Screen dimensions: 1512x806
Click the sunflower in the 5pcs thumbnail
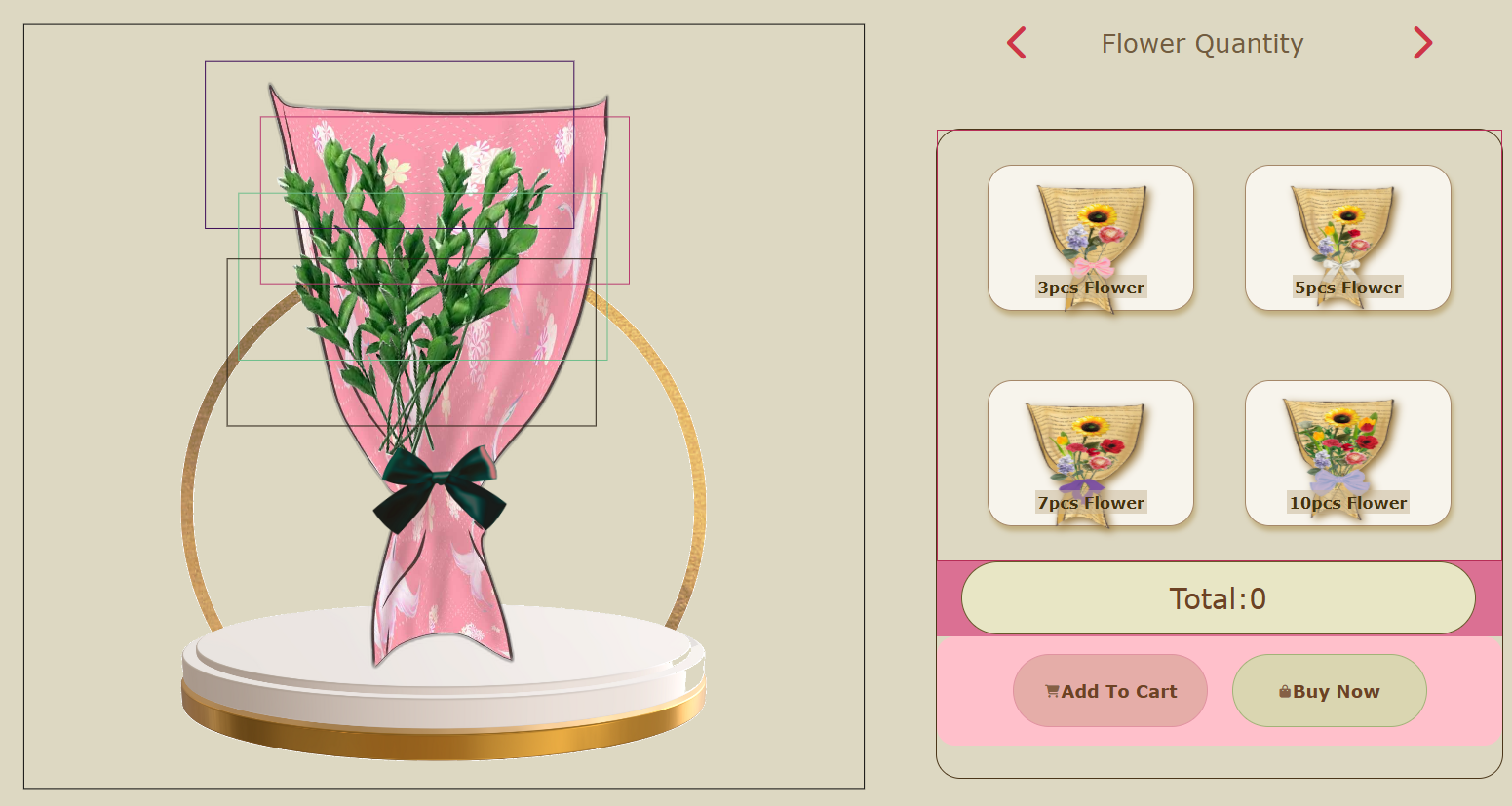pyautogui.click(x=1349, y=214)
